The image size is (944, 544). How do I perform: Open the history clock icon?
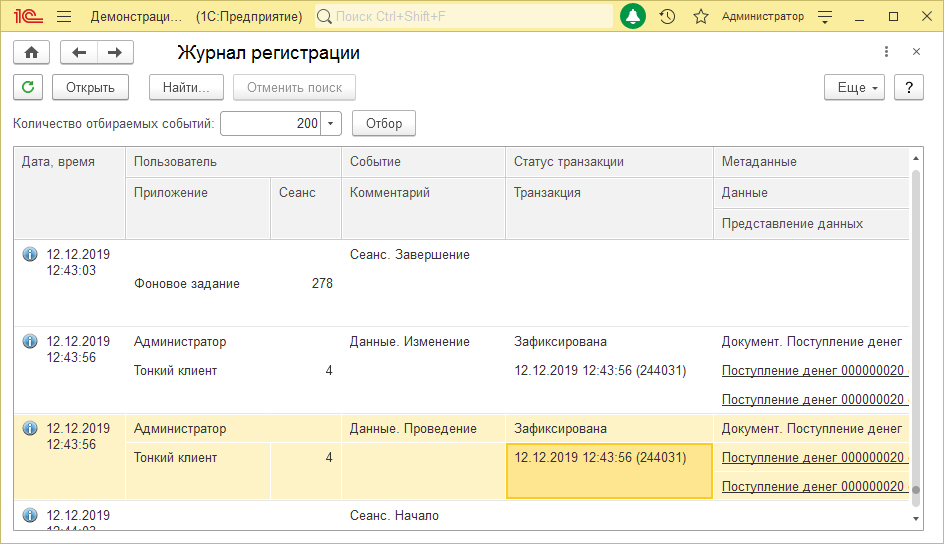[x=667, y=16]
